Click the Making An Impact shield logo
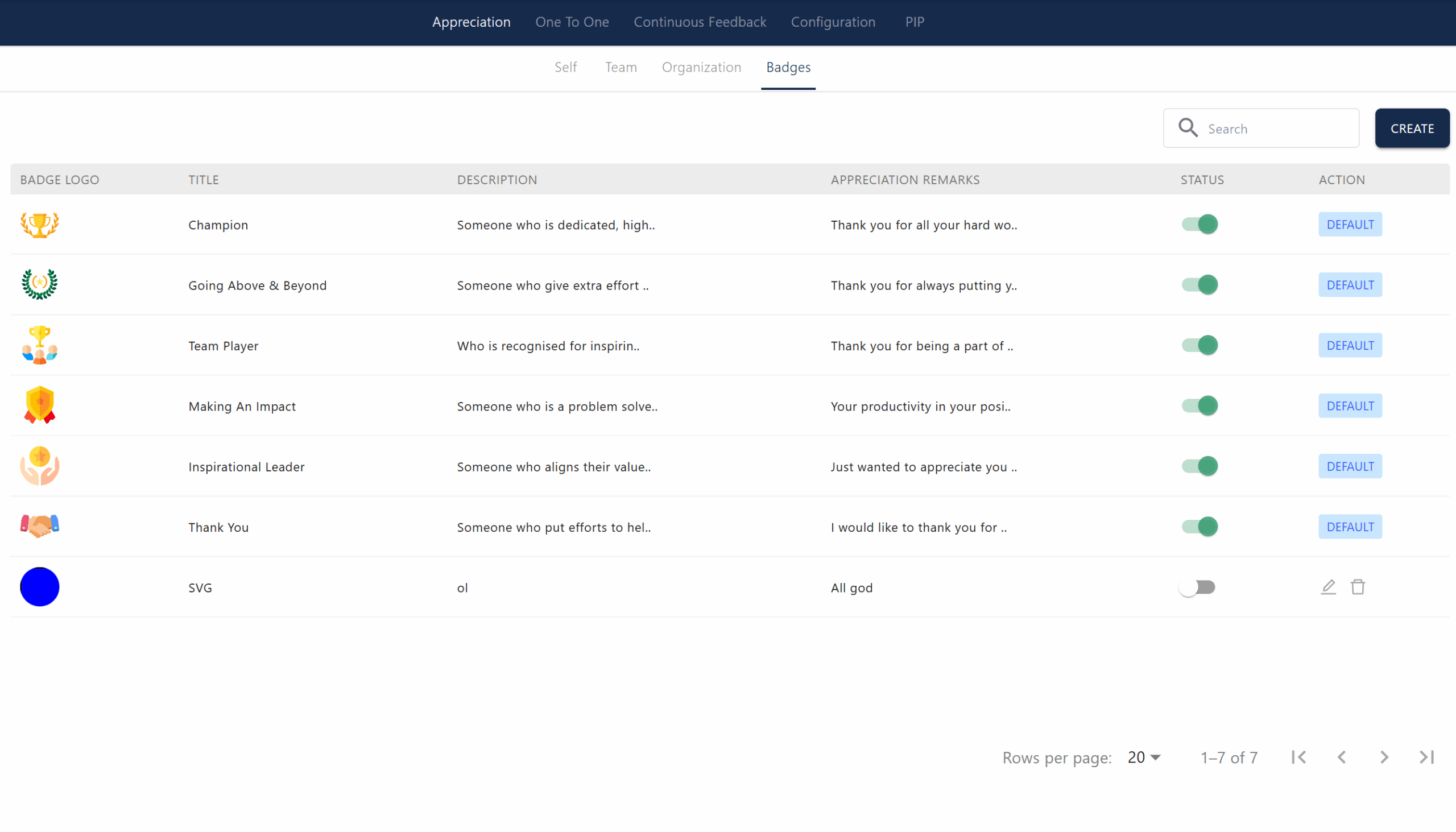 pos(39,405)
